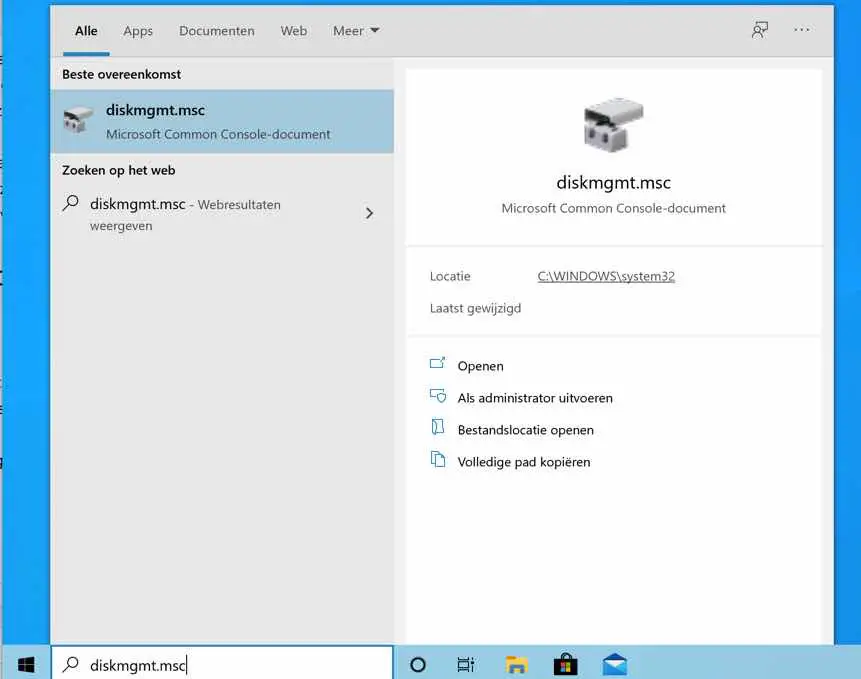
Task: Choose Als administrator uitvoeren
Action: pos(535,398)
